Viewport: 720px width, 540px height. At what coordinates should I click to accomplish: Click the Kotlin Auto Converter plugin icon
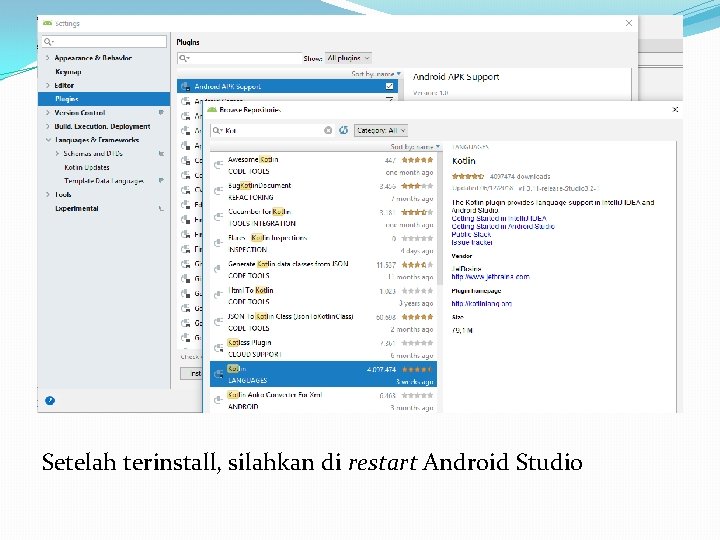(x=219, y=400)
